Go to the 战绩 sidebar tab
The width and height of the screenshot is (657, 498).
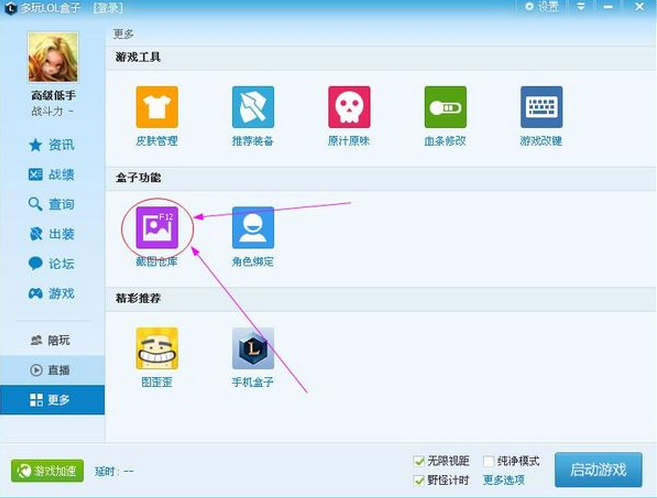[x=52, y=175]
